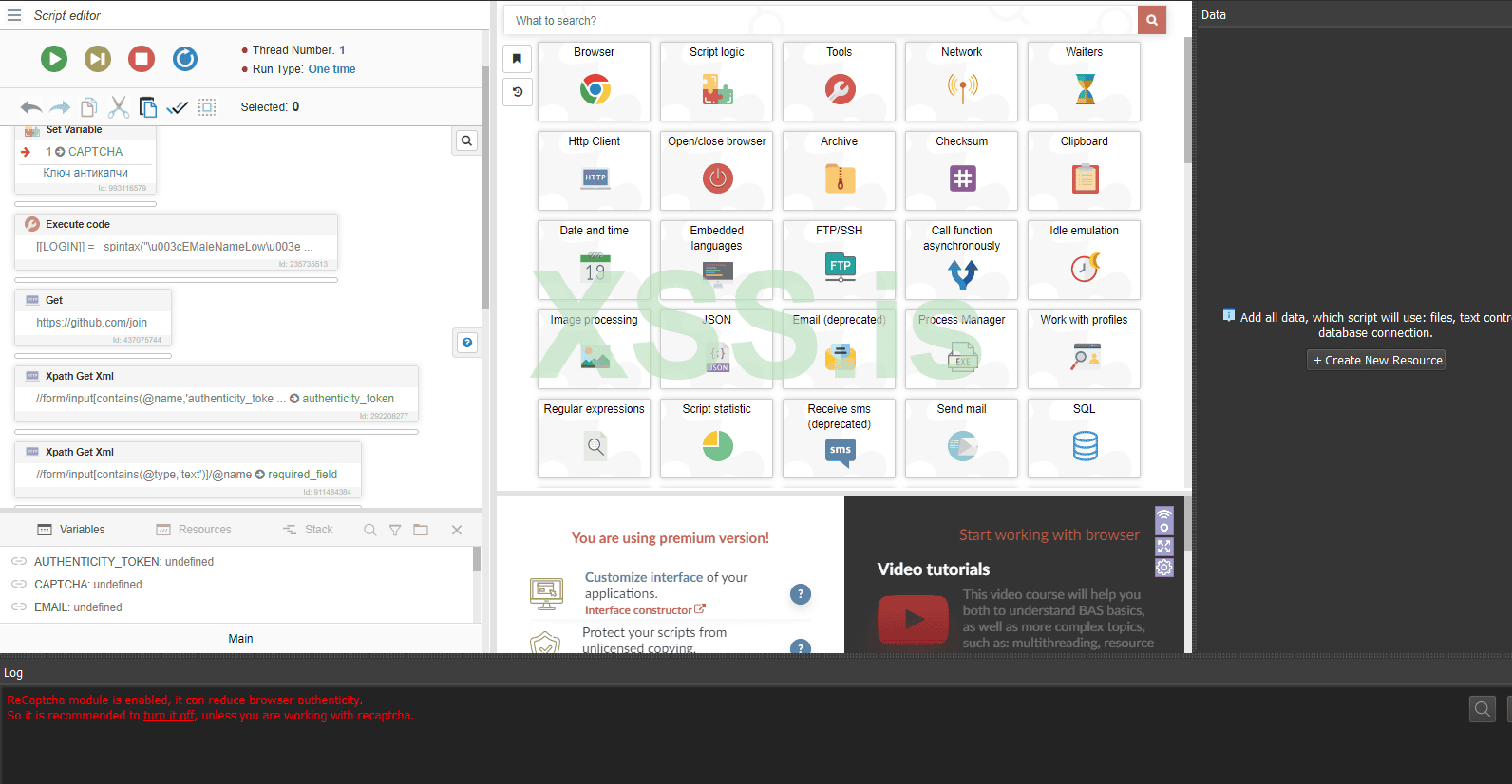Image resolution: width=1512 pixels, height=784 pixels.
Task: Close the variables inspector panel
Action: (457, 530)
